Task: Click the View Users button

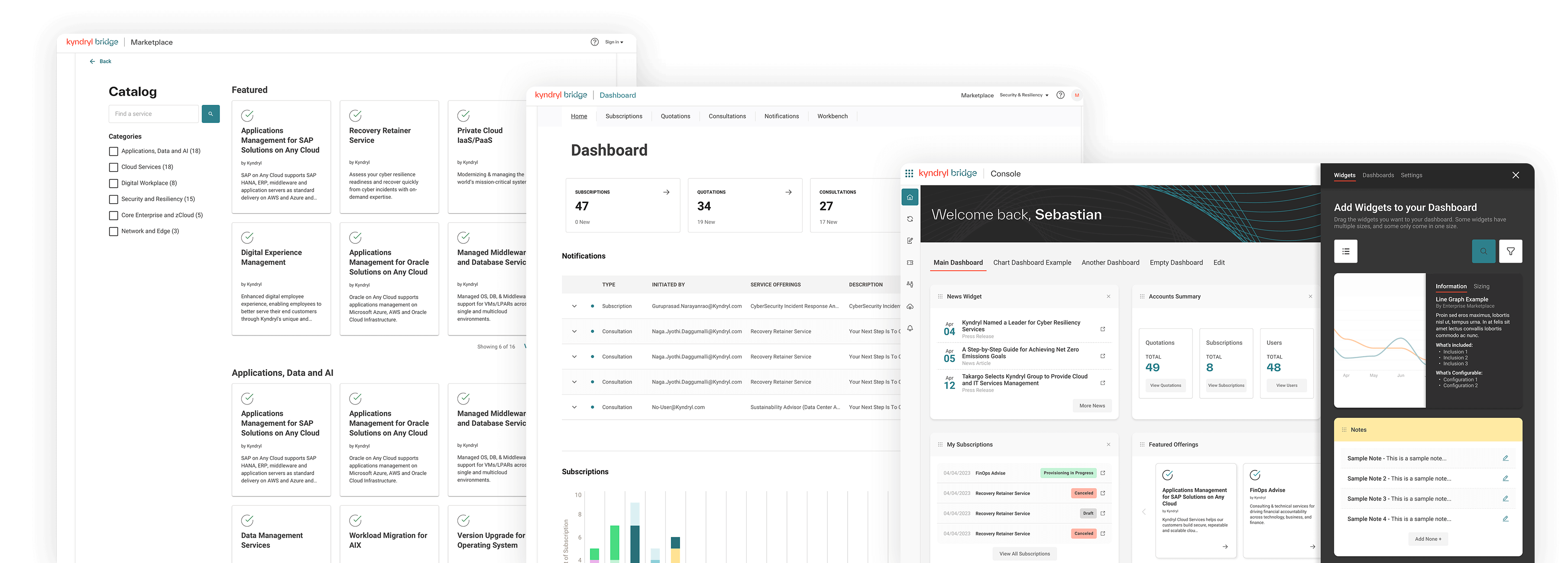Action: [x=1287, y=385]
